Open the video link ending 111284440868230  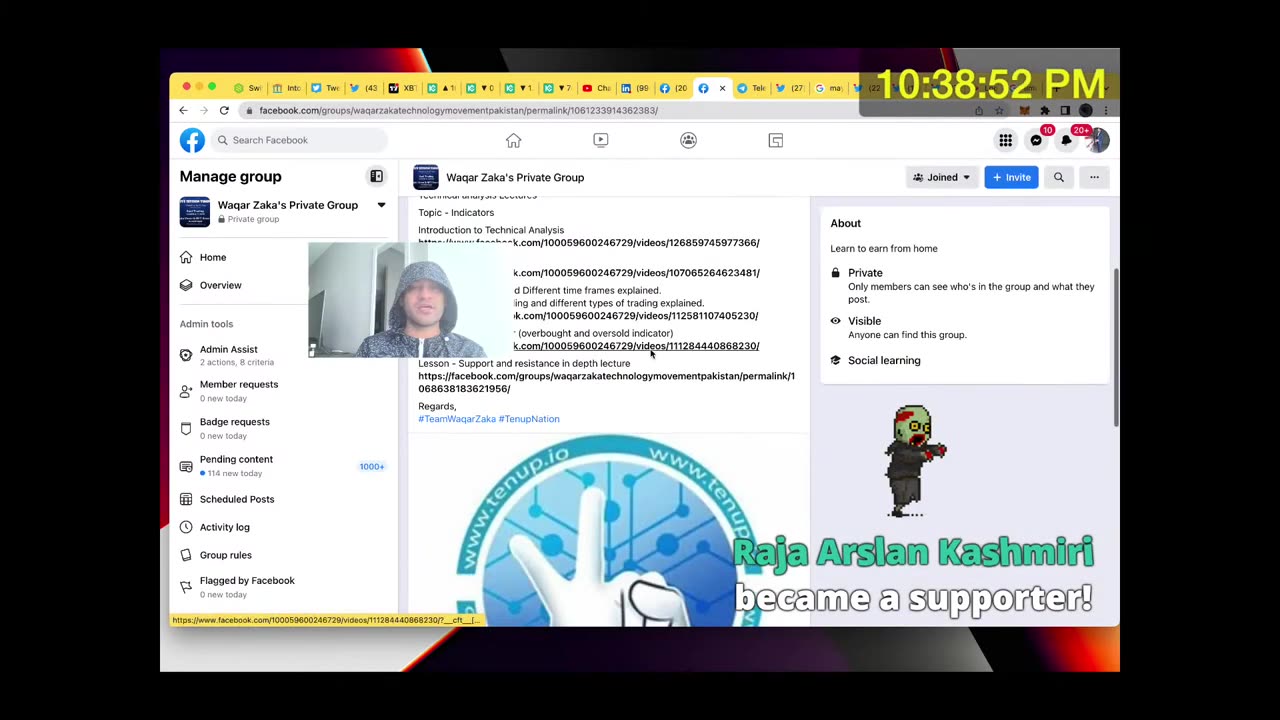point(636,346)
